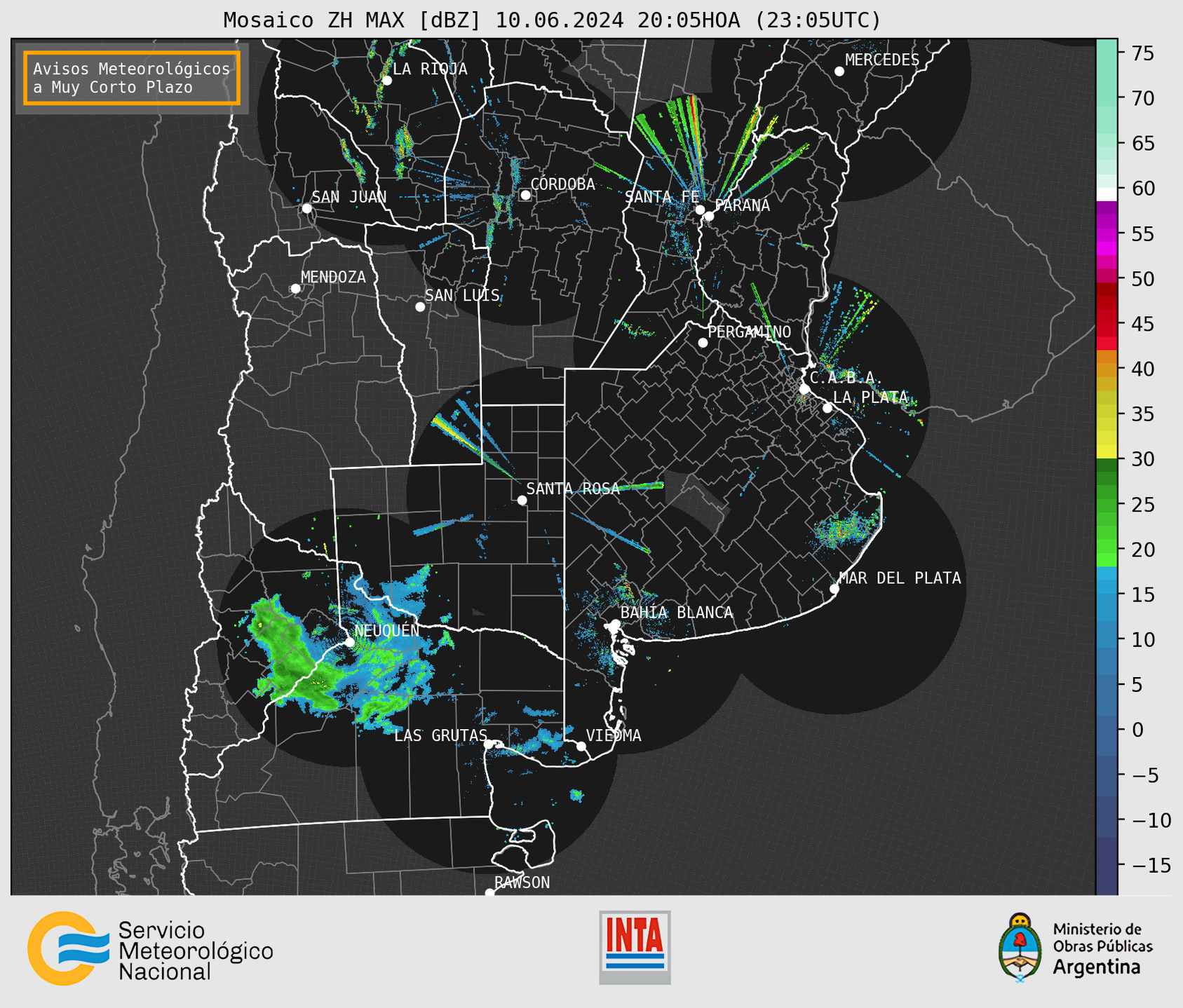Click the Córdoba city marker
The height and width of the screenshot is (1008, 1183).
point(525,195)
